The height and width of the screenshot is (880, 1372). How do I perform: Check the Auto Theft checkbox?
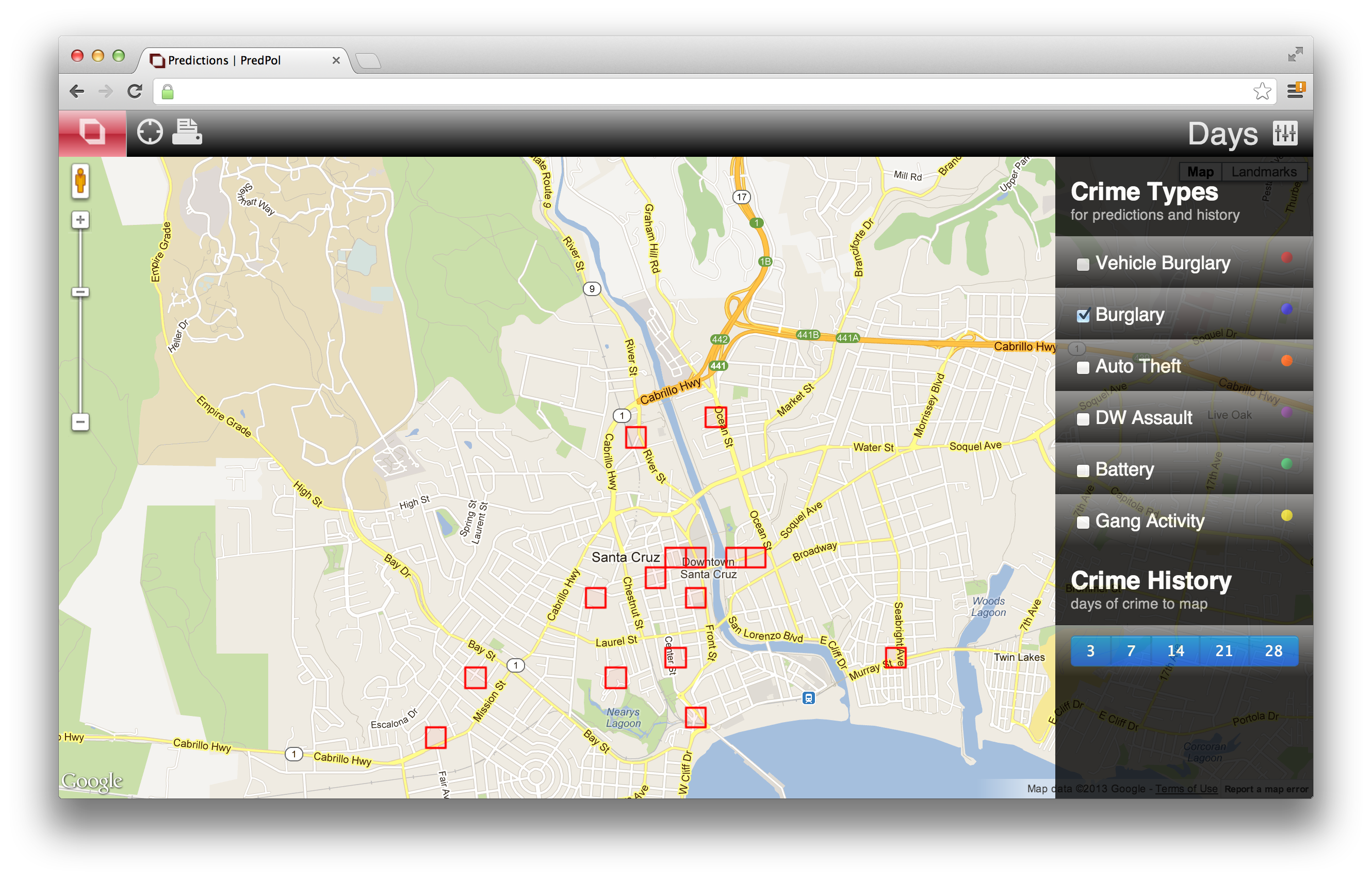(1082, 367)
